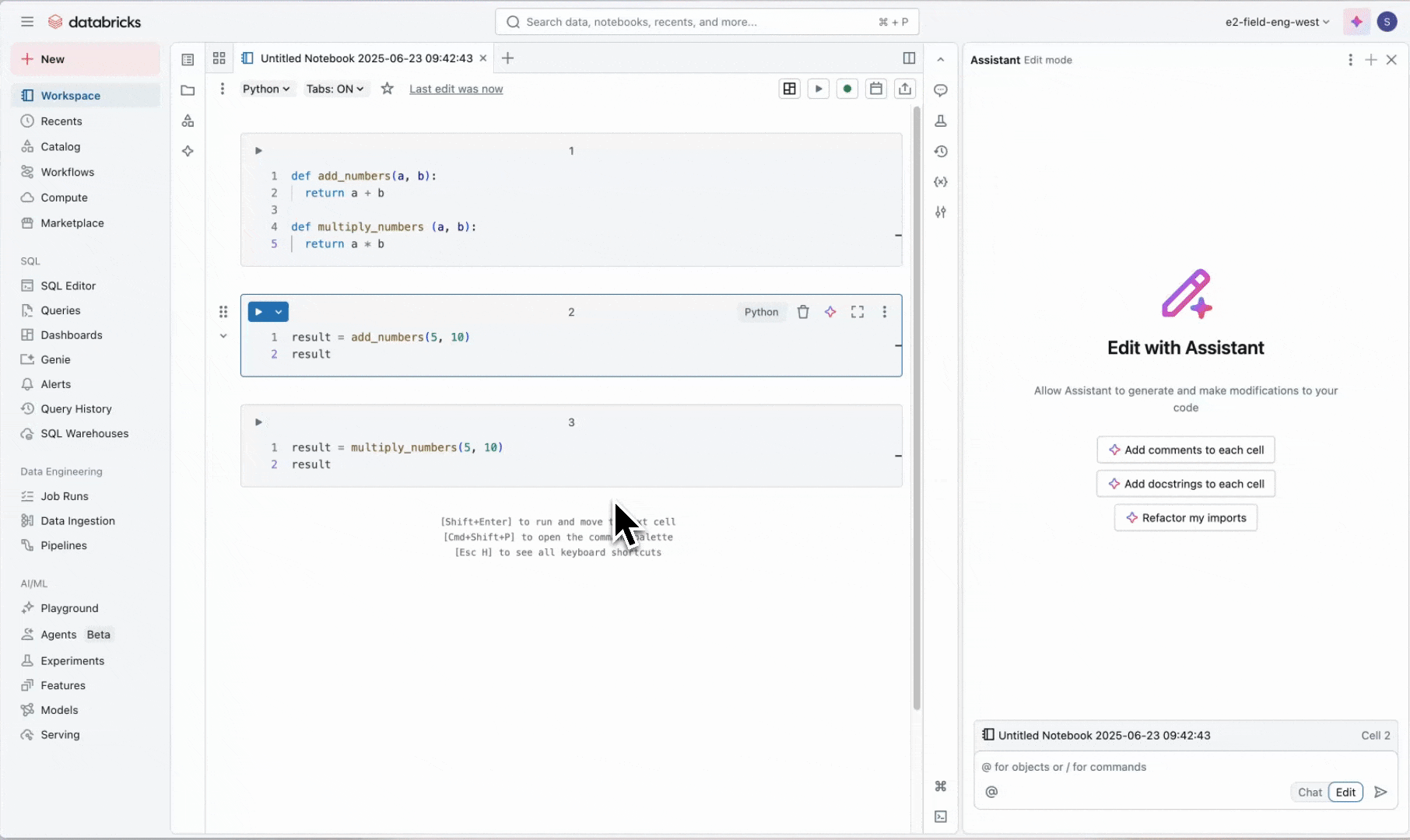The height and width of the screenshot is (840, 1410).
Task: Click the Assistant sparkle icon in cell 2
Action: [x=830, y=312]
